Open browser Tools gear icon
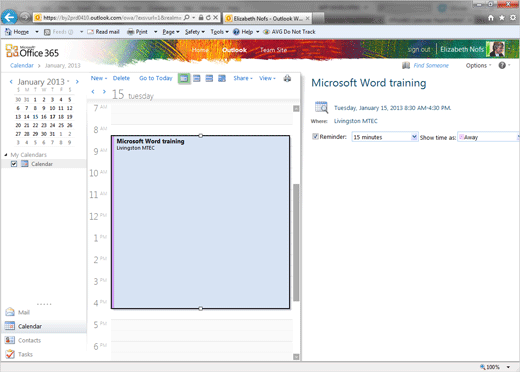The height and width of the screenshot is (372, 520). pos(513,18)
